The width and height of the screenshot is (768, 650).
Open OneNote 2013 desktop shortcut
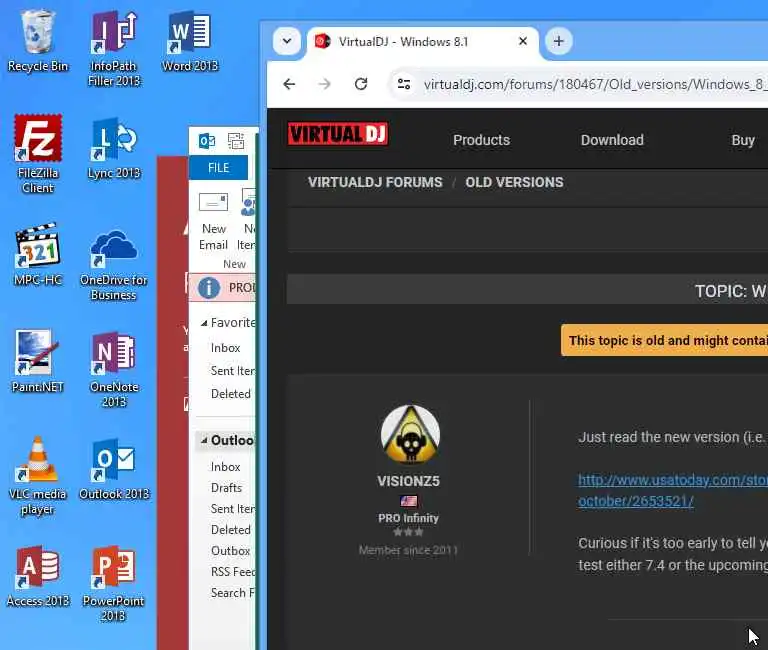click(114, 369)
